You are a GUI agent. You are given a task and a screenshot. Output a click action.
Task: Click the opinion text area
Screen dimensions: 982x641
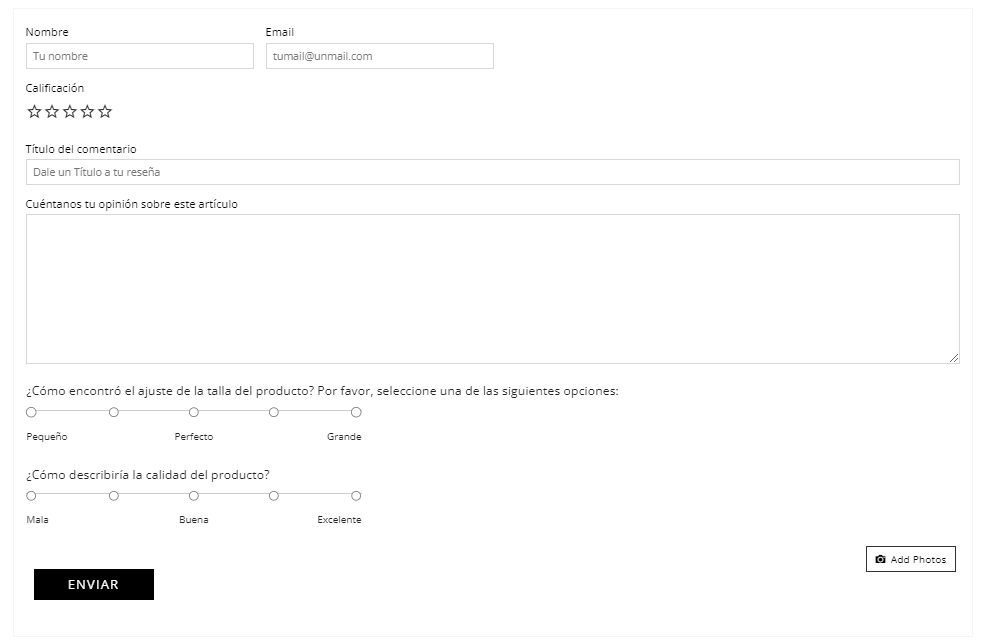pyautogui.click(x=492, y=289)
